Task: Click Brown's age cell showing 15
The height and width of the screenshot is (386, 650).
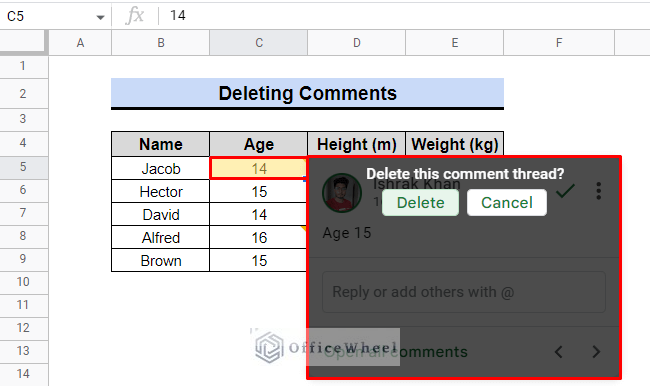Action: (x=259, y=261)
